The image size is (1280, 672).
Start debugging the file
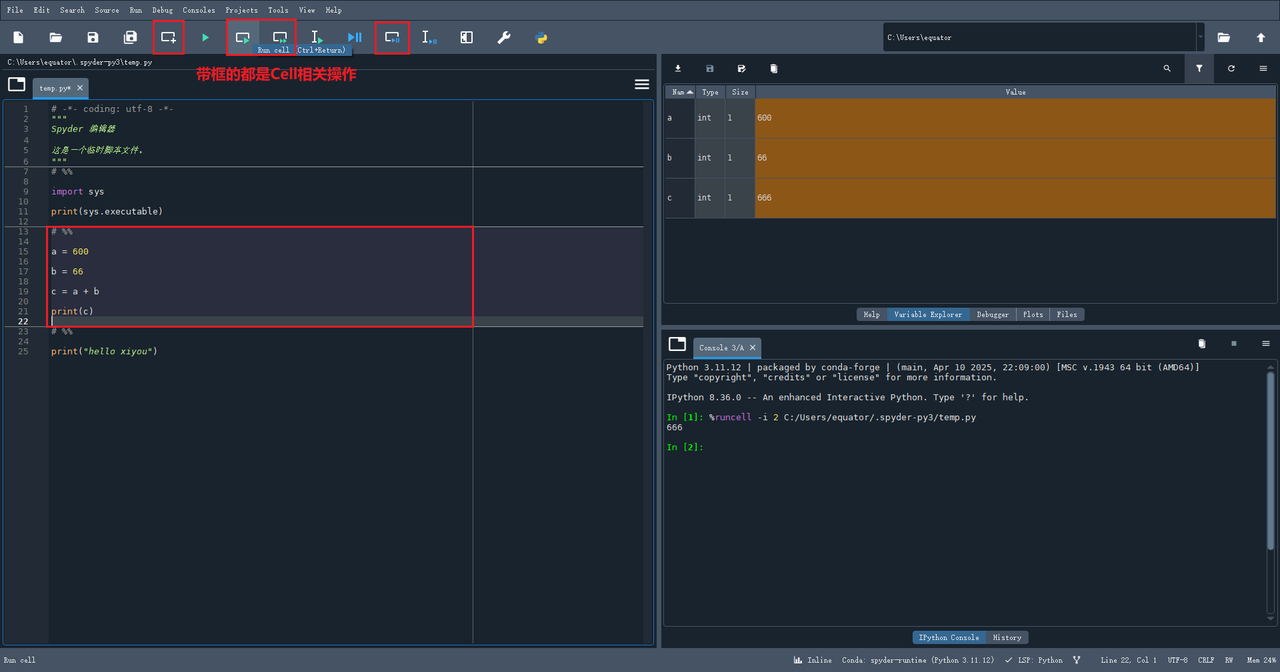point(354,37)
